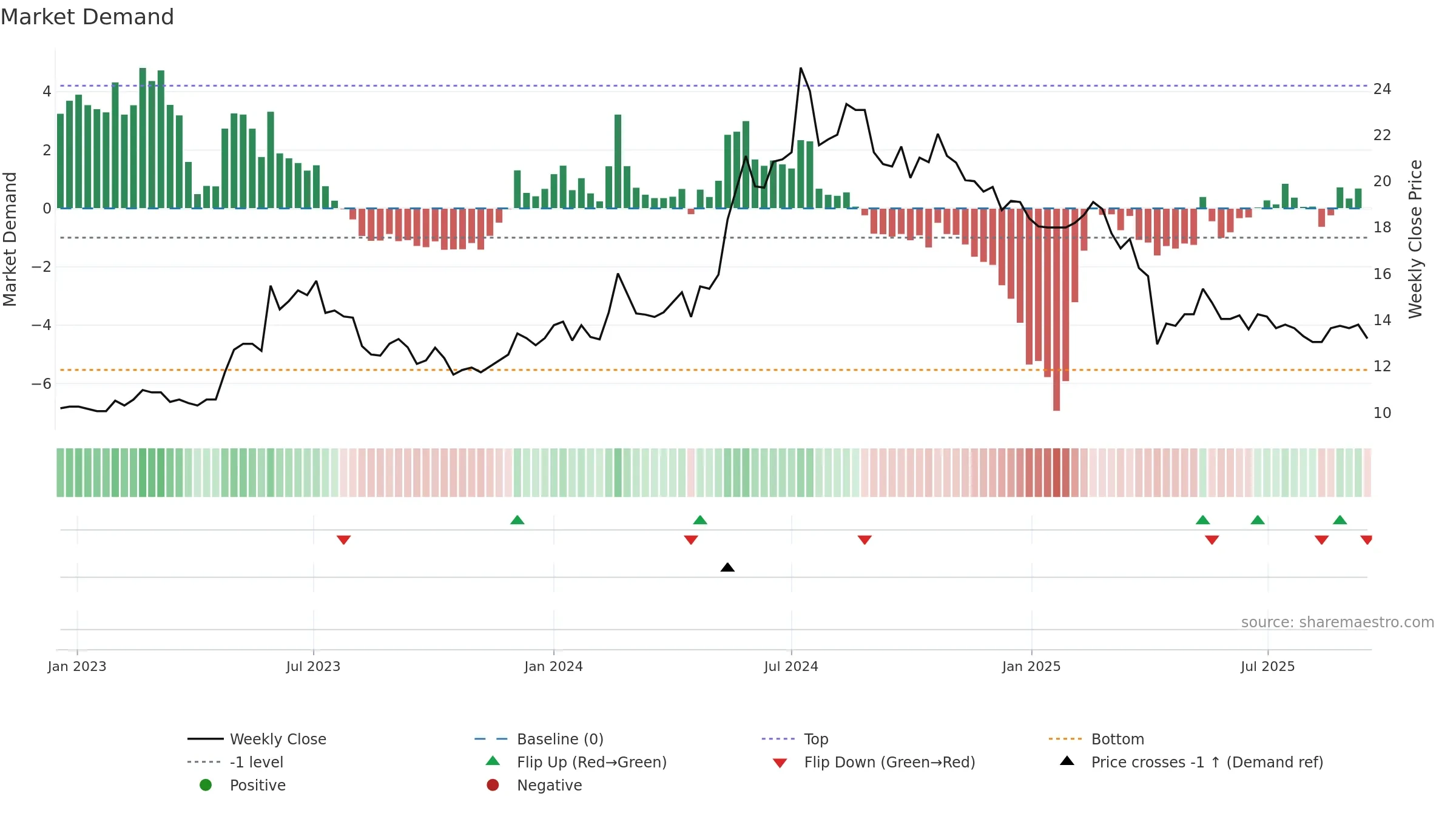Click the Negative legend label
Image resolution: width=1456 pixels, height=819 pixels.
pyautogui.click(x=549, y=785)
